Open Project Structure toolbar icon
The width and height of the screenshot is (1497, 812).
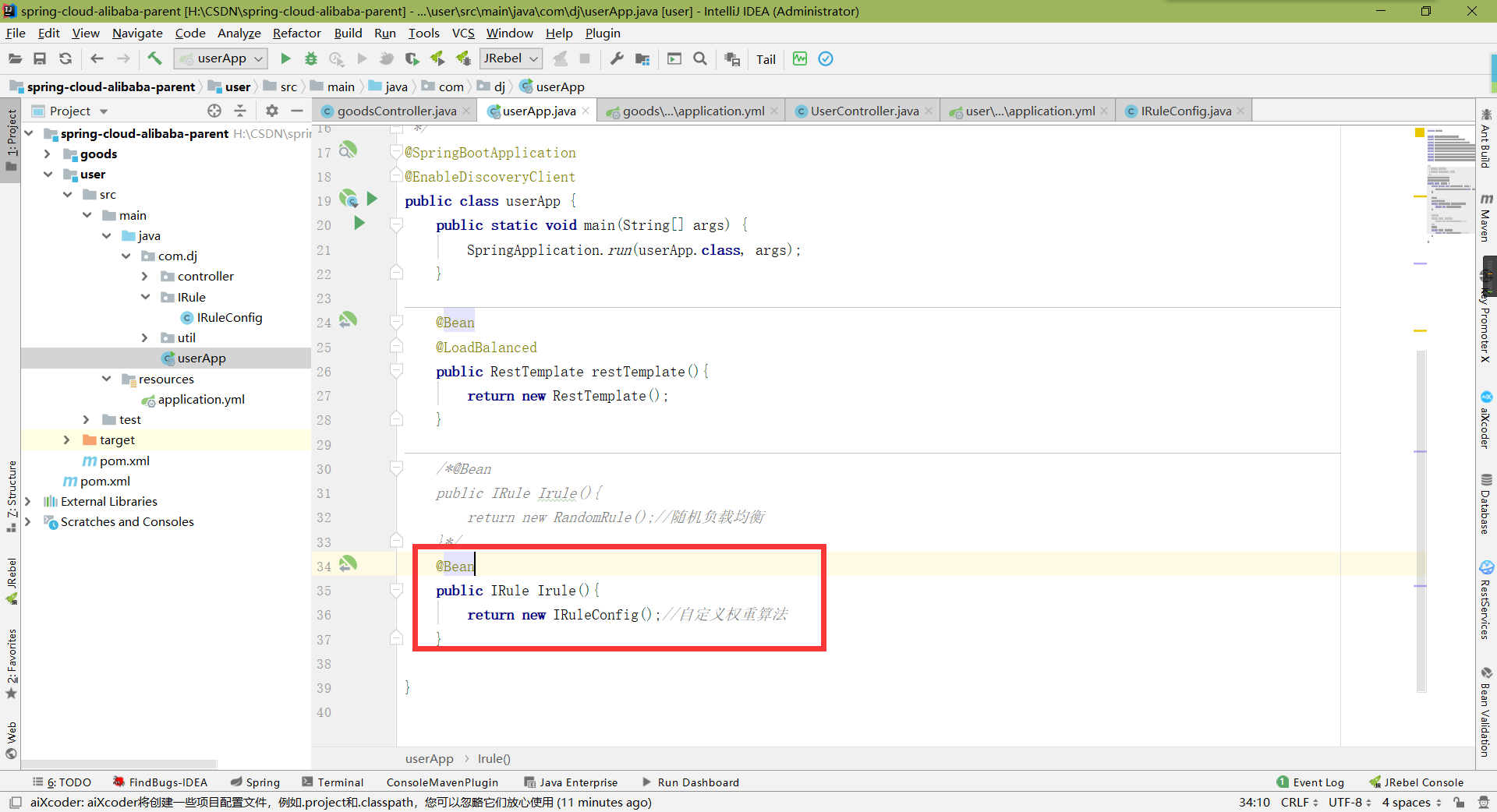[642, 58]
